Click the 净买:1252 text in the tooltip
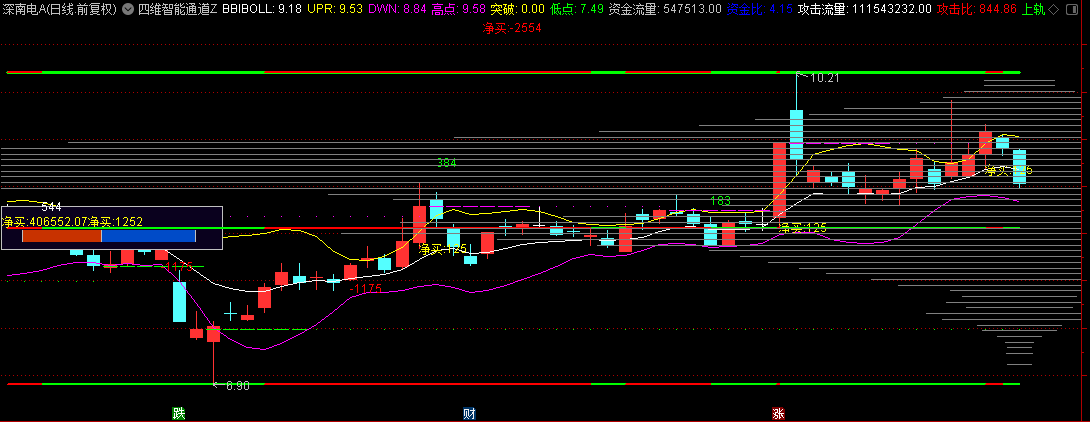The height and width of the screenshot is (422, 1090). [116, 222]
